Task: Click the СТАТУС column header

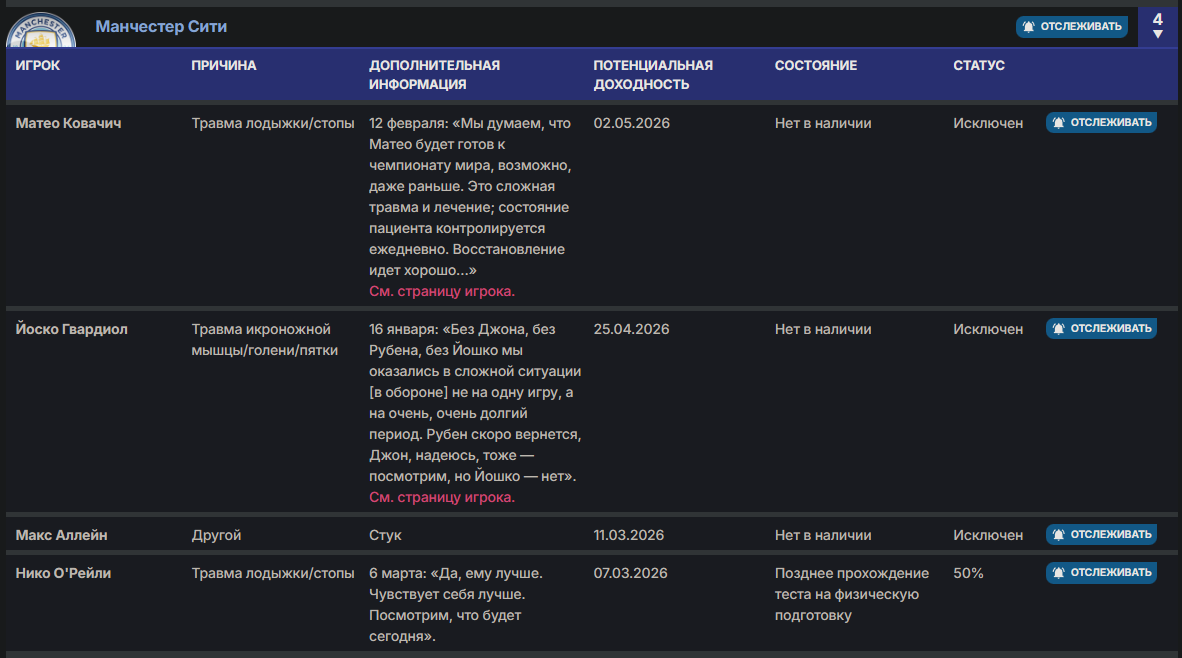Action: pos(978,66)
